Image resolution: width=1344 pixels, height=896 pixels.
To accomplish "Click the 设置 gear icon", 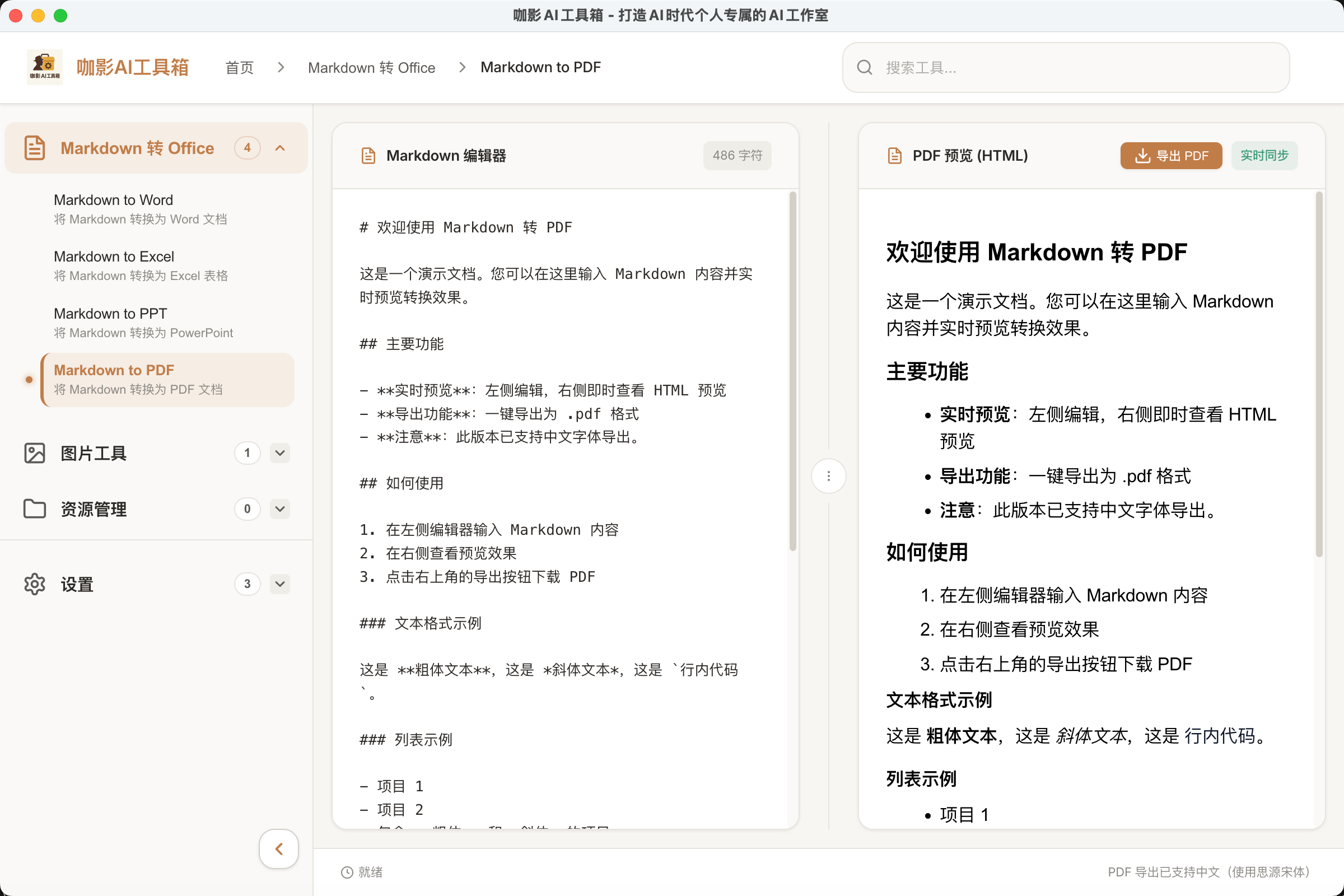I will tap(34, 584).
